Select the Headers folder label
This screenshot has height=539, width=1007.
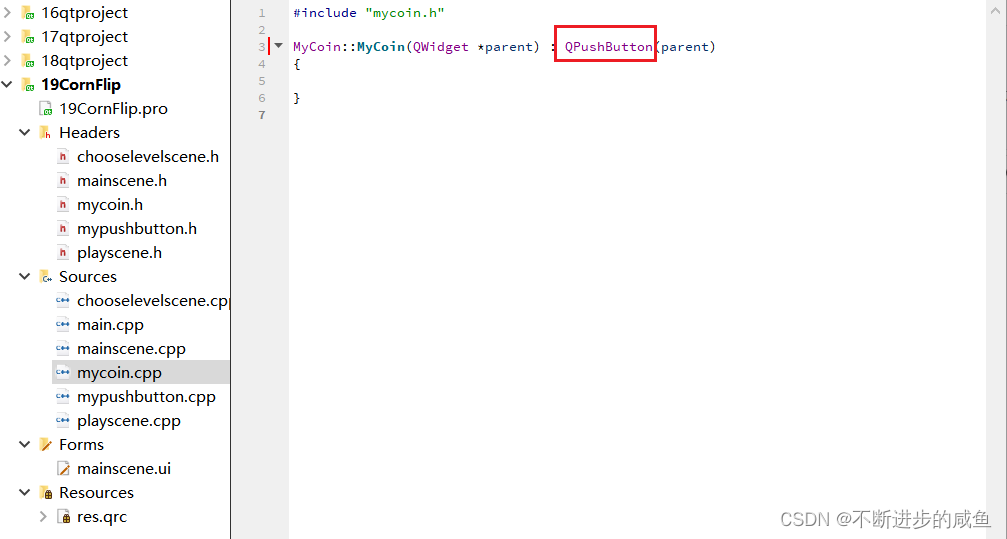[89, 133]
